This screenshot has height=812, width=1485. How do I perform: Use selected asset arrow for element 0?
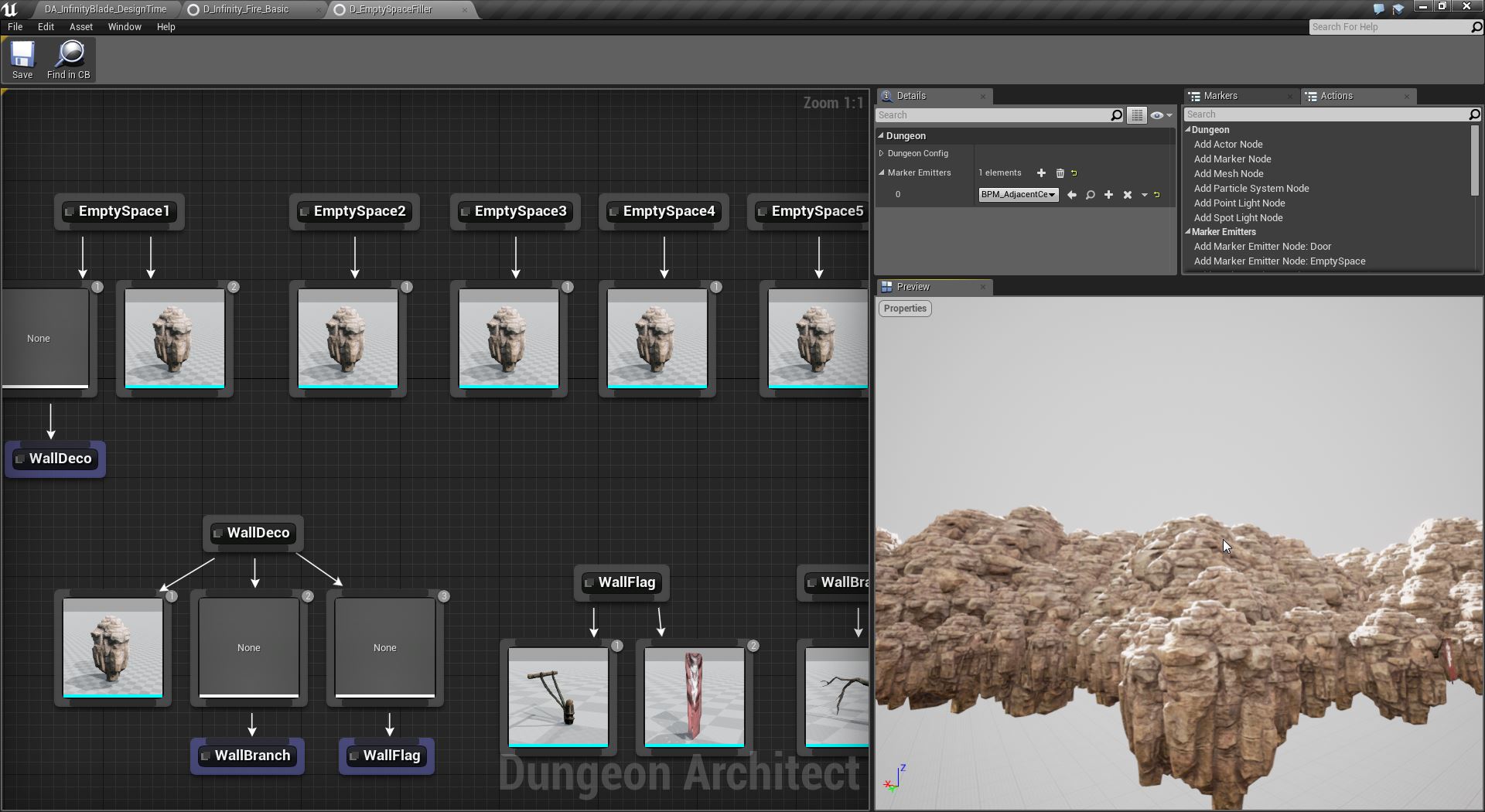click(x=1071, y=195)
